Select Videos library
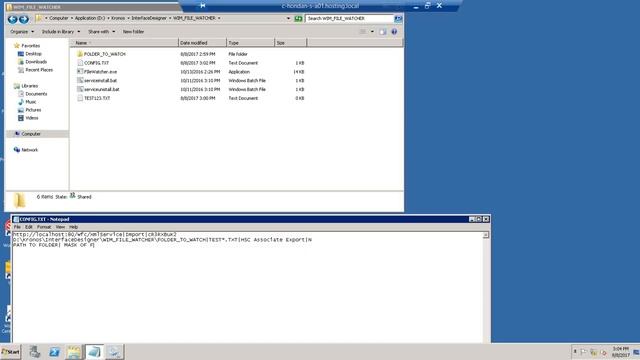Image resolution: width=640 pixels, height=360 pixels. click(31, 118)
